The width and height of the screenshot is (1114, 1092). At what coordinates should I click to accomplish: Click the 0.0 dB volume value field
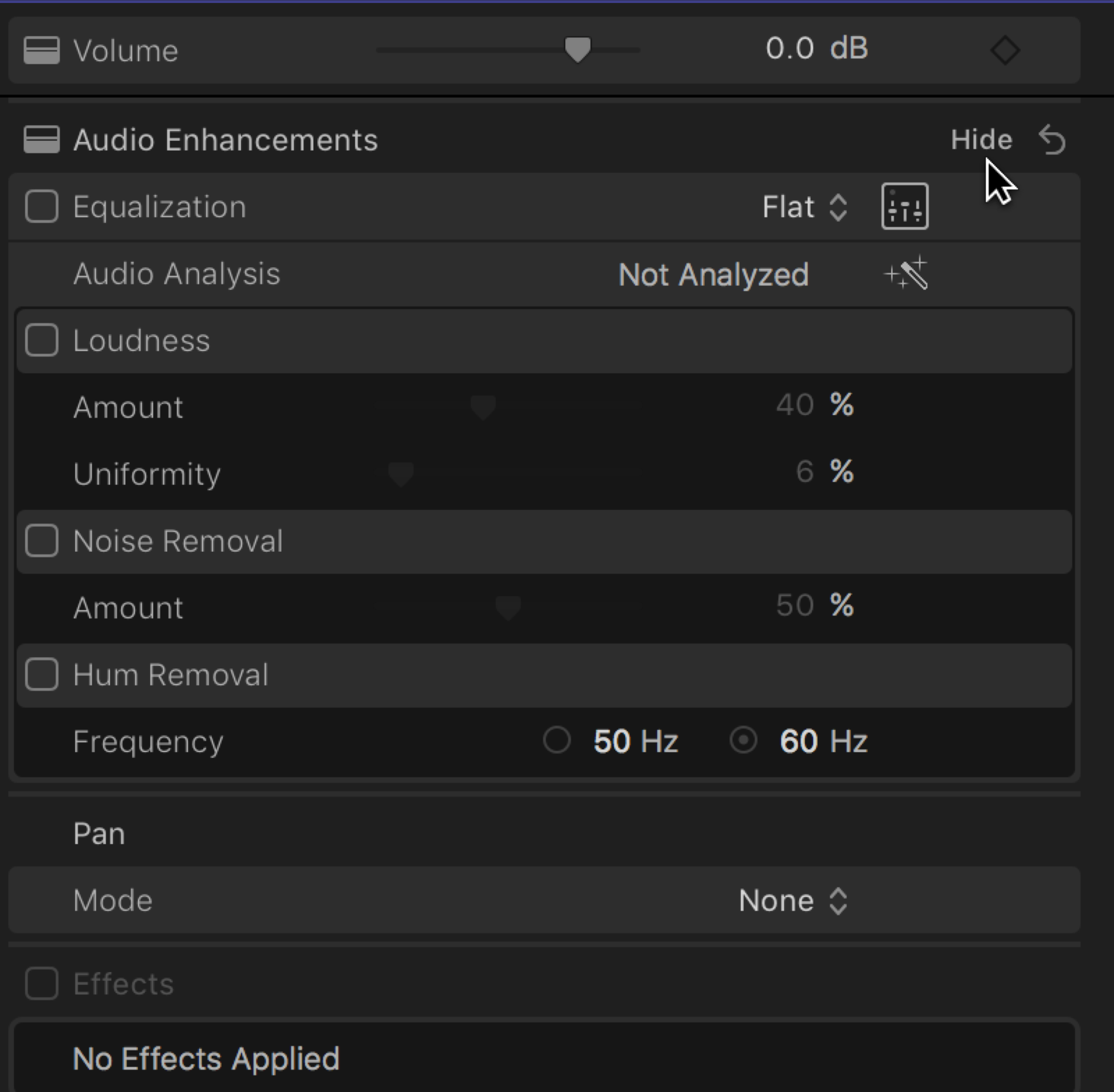point(789,49)
